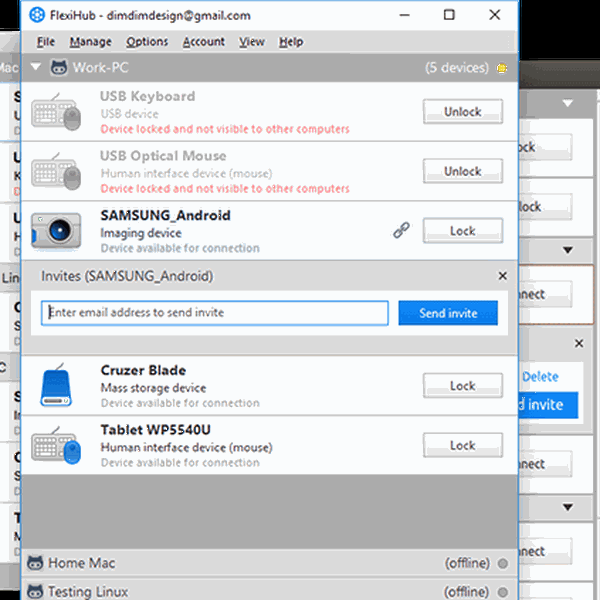Open the Manage menu
The width and height of the screenshot is (600, 600).
[90, 42]
